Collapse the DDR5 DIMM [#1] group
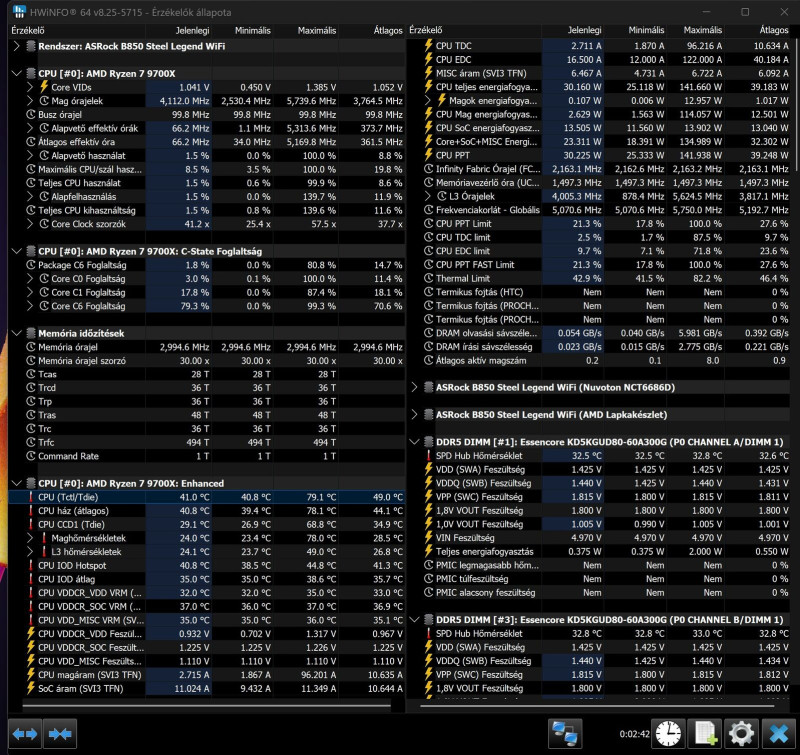800x755 pixels. (414, 442)
